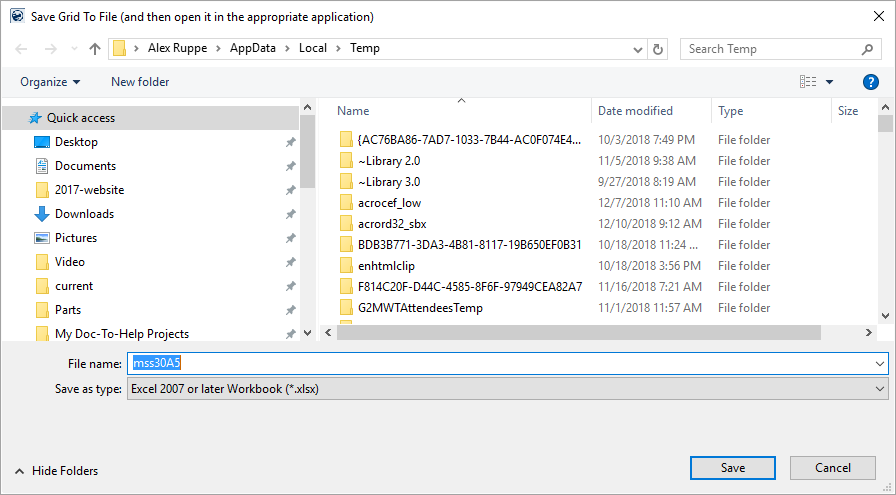Unpin the Documents pin icon
The width and height of the screenshot is (896, 495).
point(290,166)
